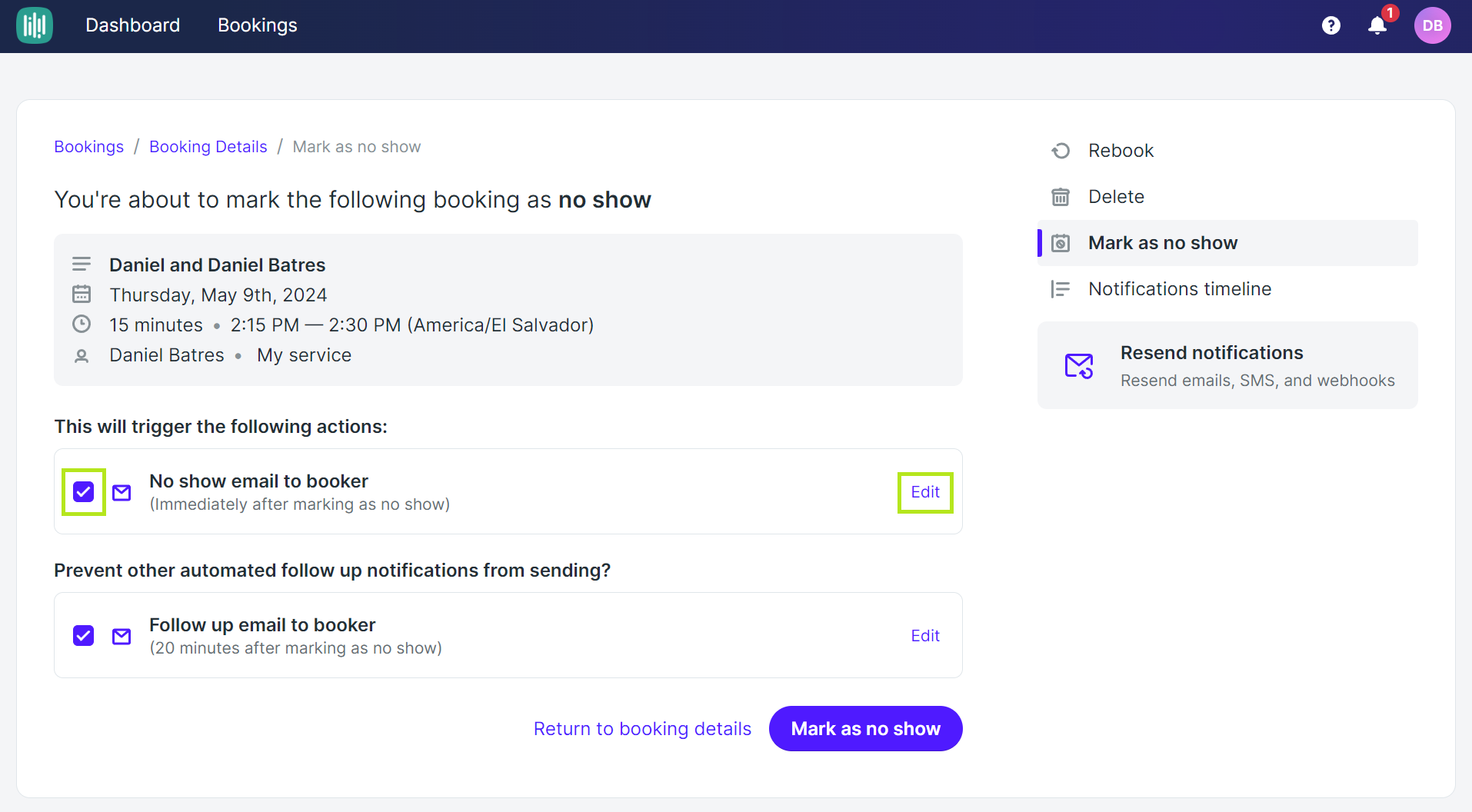
Task: Open the Bookings menu in the top bar
Action: 258,25
